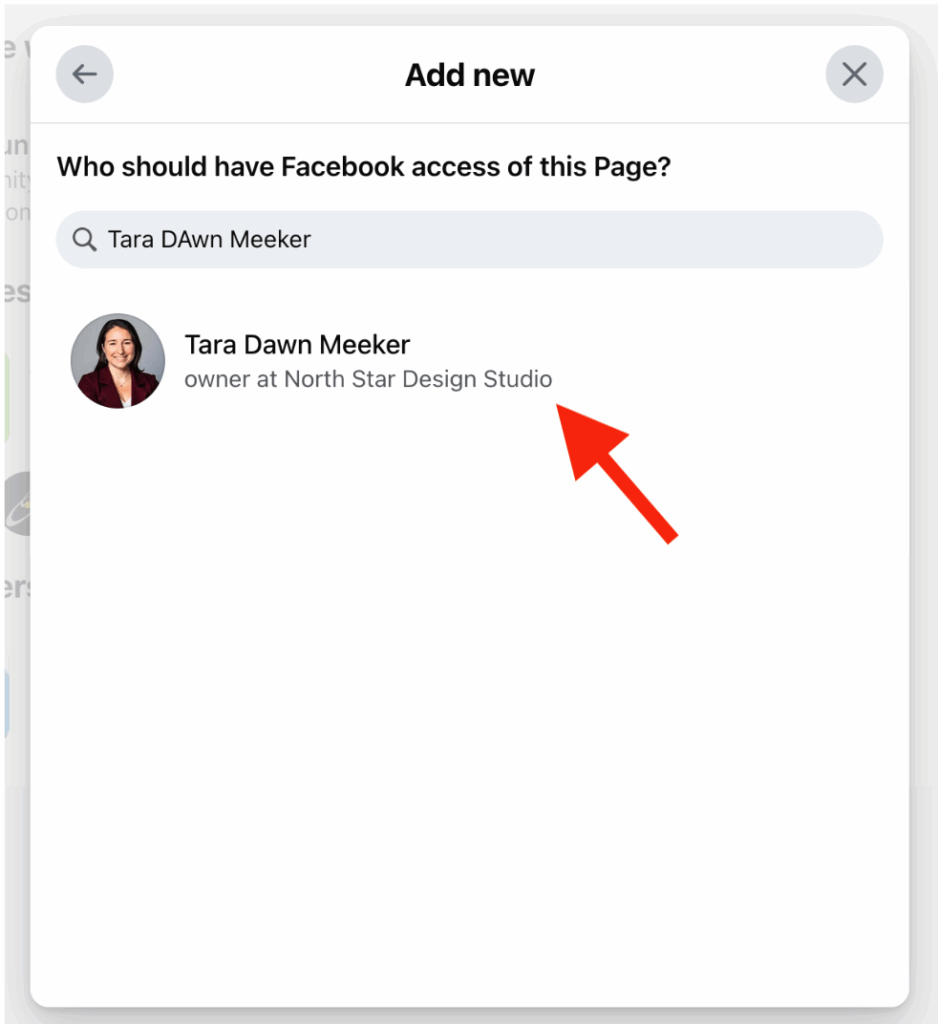Click the word Meeker in the search text
This screenshot has width=938, height=1024.
pyautogui.click(x=270, y=240)
